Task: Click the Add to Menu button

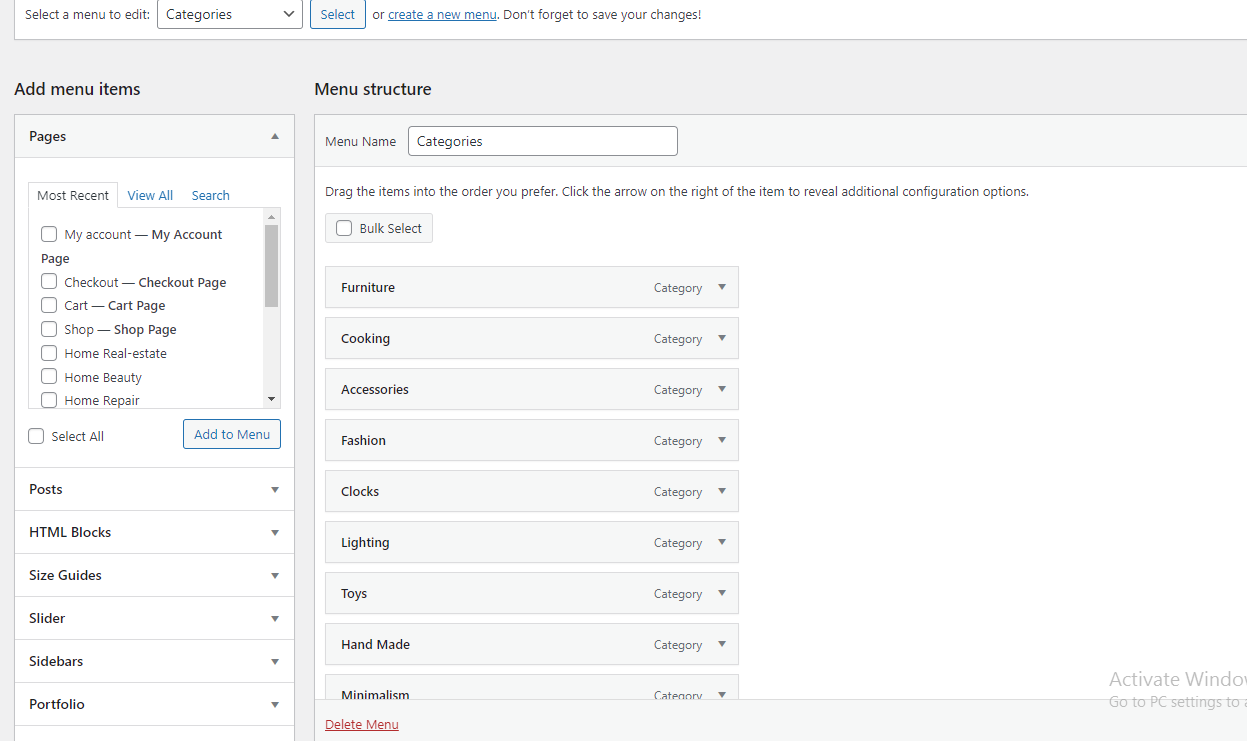Action: coord(232,434)
